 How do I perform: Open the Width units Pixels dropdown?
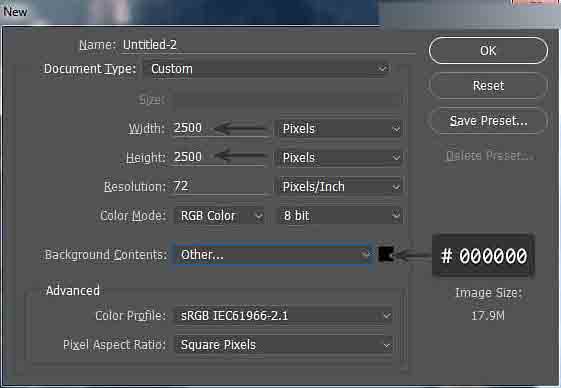340,128
